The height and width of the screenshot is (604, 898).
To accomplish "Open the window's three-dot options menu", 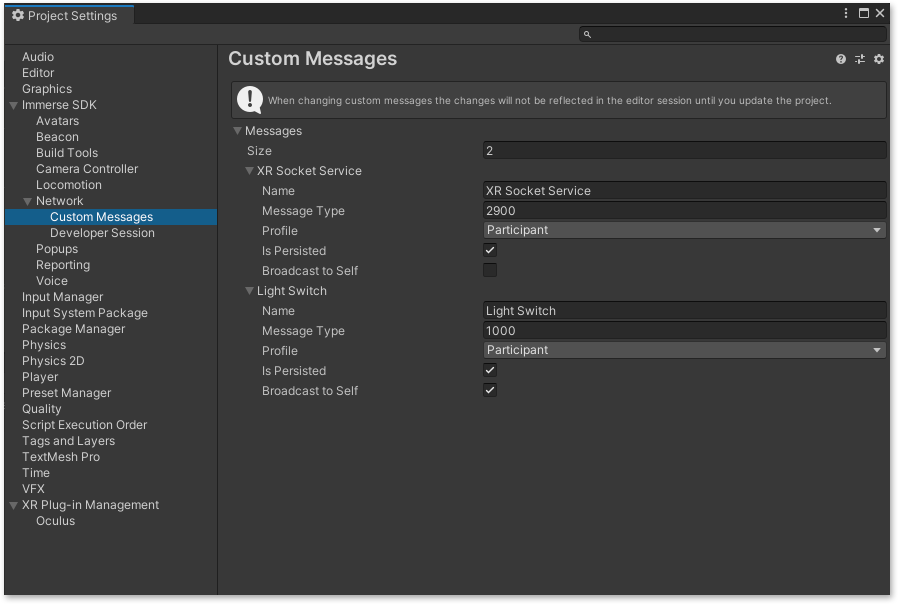I will pyautogui.click(x=846, y=13).
